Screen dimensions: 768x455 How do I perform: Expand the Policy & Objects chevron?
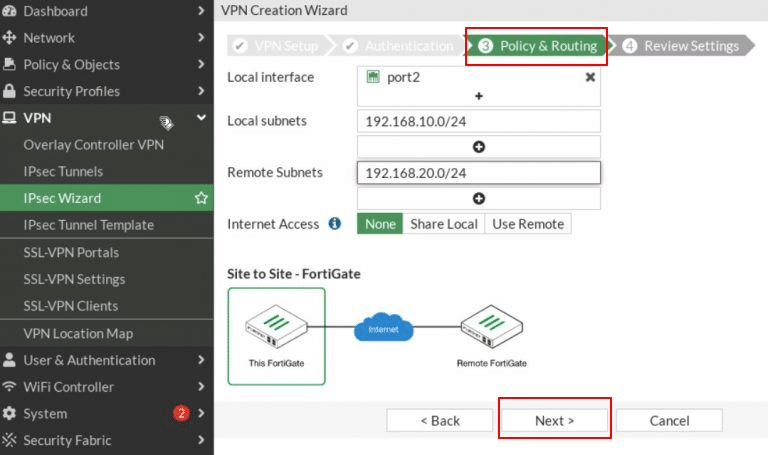coord(201,64)
